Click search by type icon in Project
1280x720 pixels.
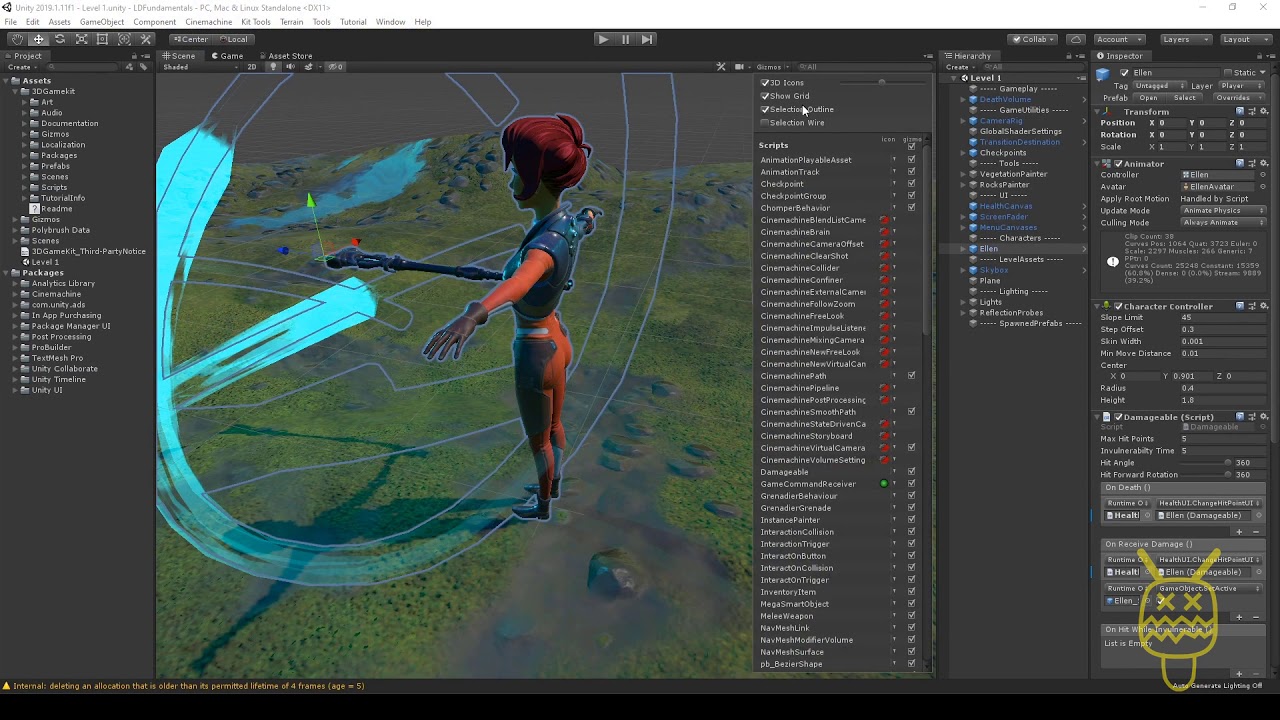pyautogui.click(x=130, y=67)
